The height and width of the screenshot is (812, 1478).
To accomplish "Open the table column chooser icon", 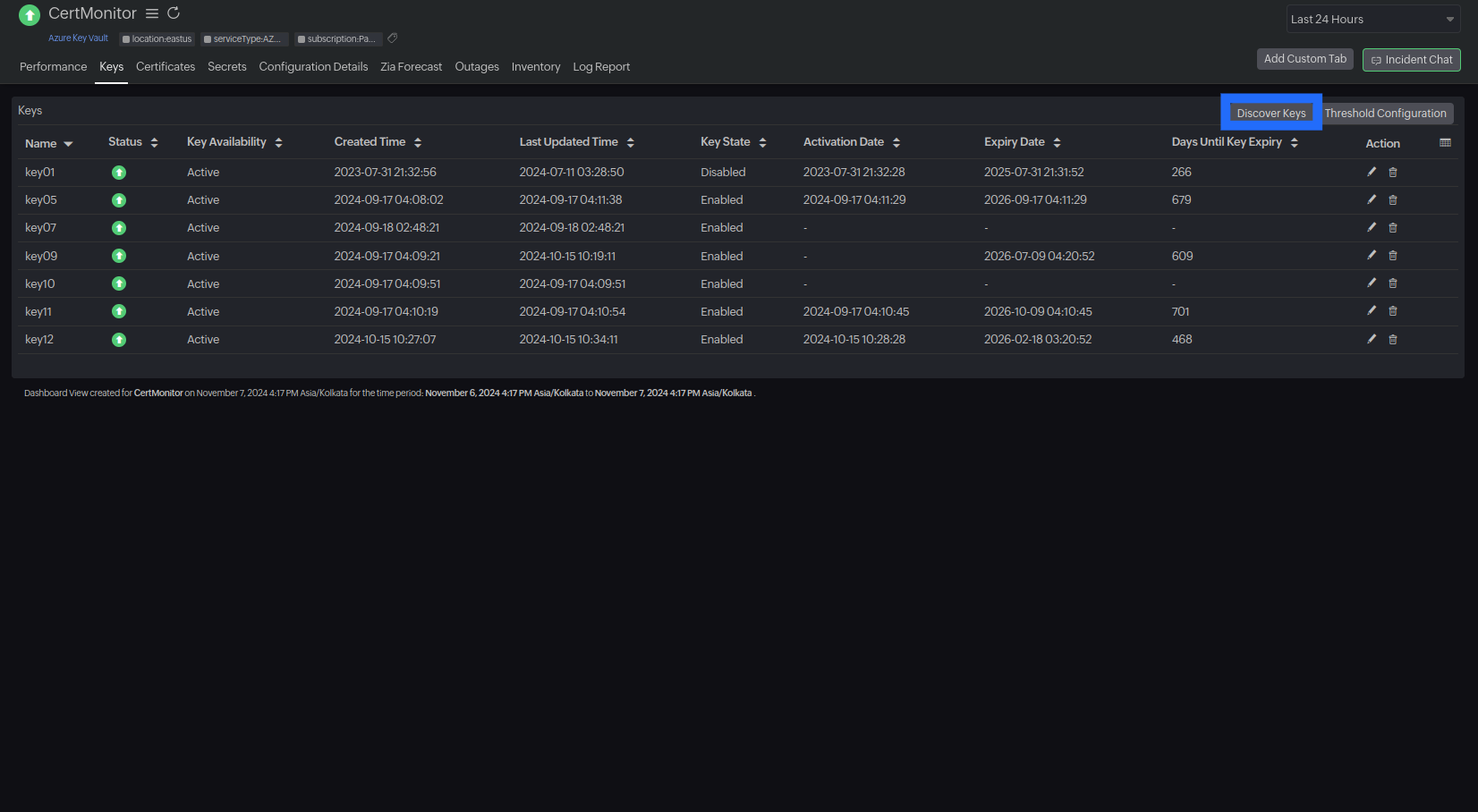I will point(1445,143).
